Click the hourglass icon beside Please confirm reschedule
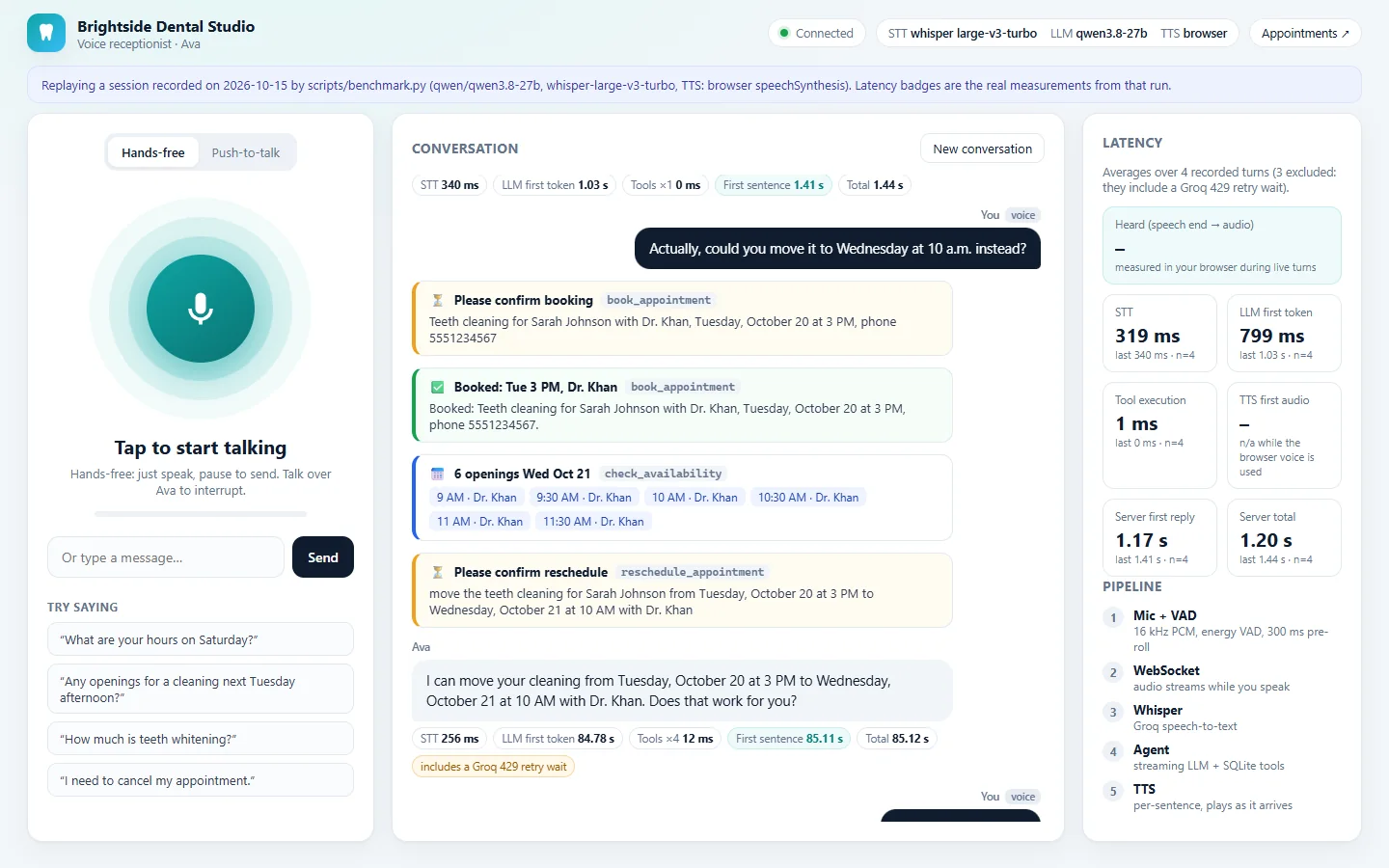The width and height of the screenshot is (1389, 868). (437, 572)
